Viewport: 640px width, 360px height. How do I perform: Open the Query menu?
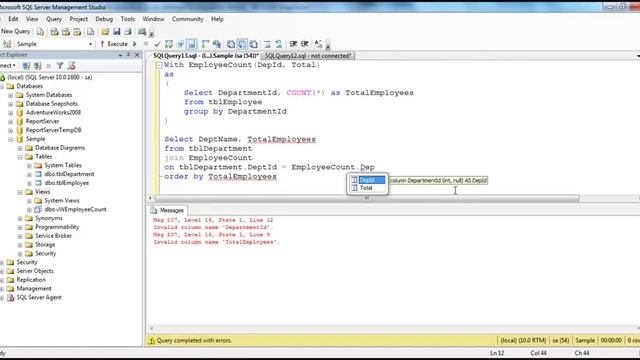(53, 19)
